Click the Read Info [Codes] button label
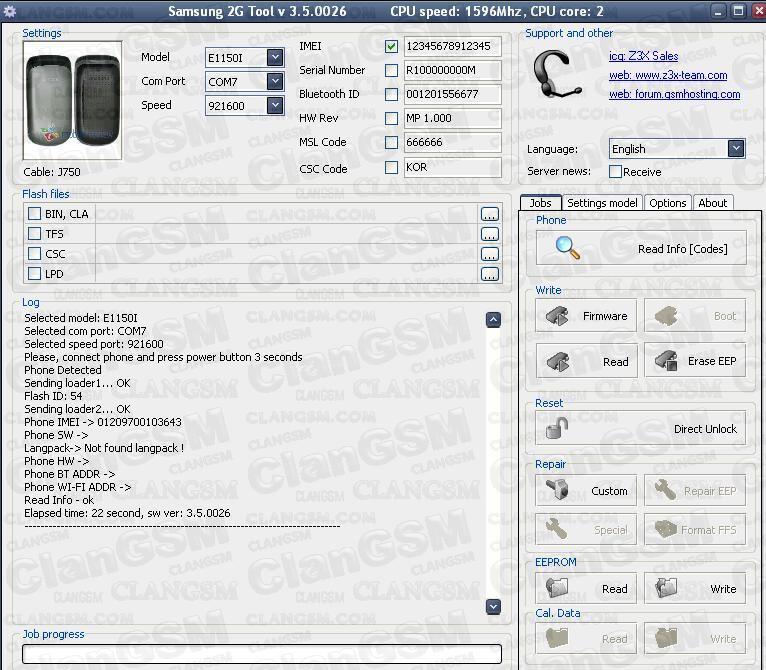Screen dimensions: 766x670 tap(682, 249)
